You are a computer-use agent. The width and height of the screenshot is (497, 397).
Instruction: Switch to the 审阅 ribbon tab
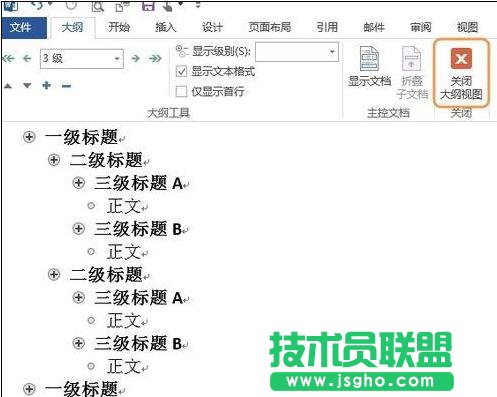(421, 27)
